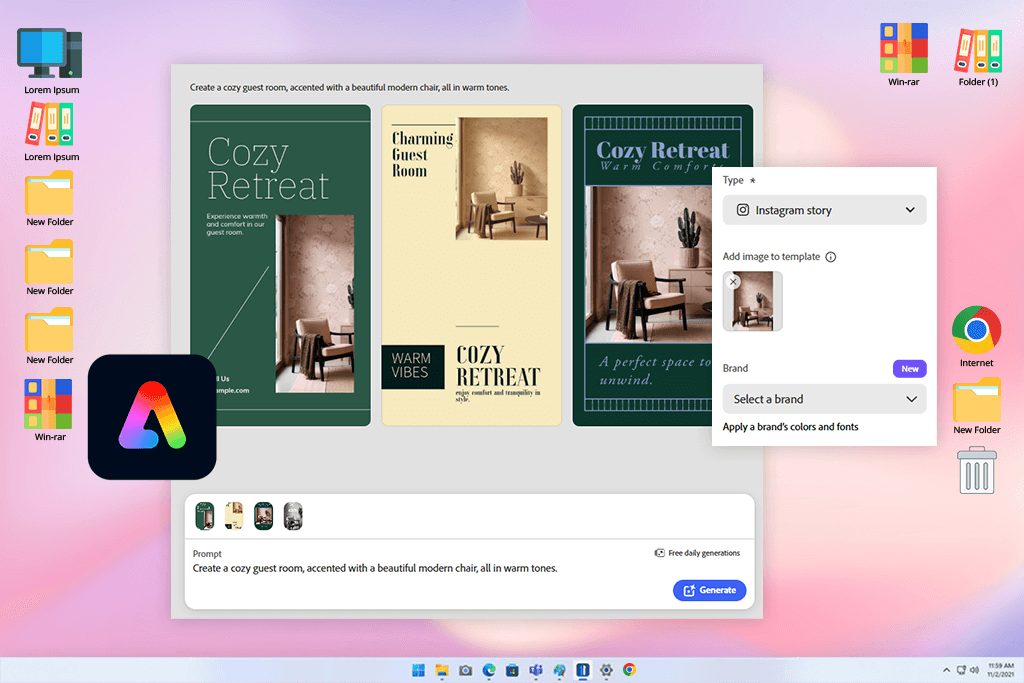Open the Folder (1) desktop icon

(x=978, y=57)
